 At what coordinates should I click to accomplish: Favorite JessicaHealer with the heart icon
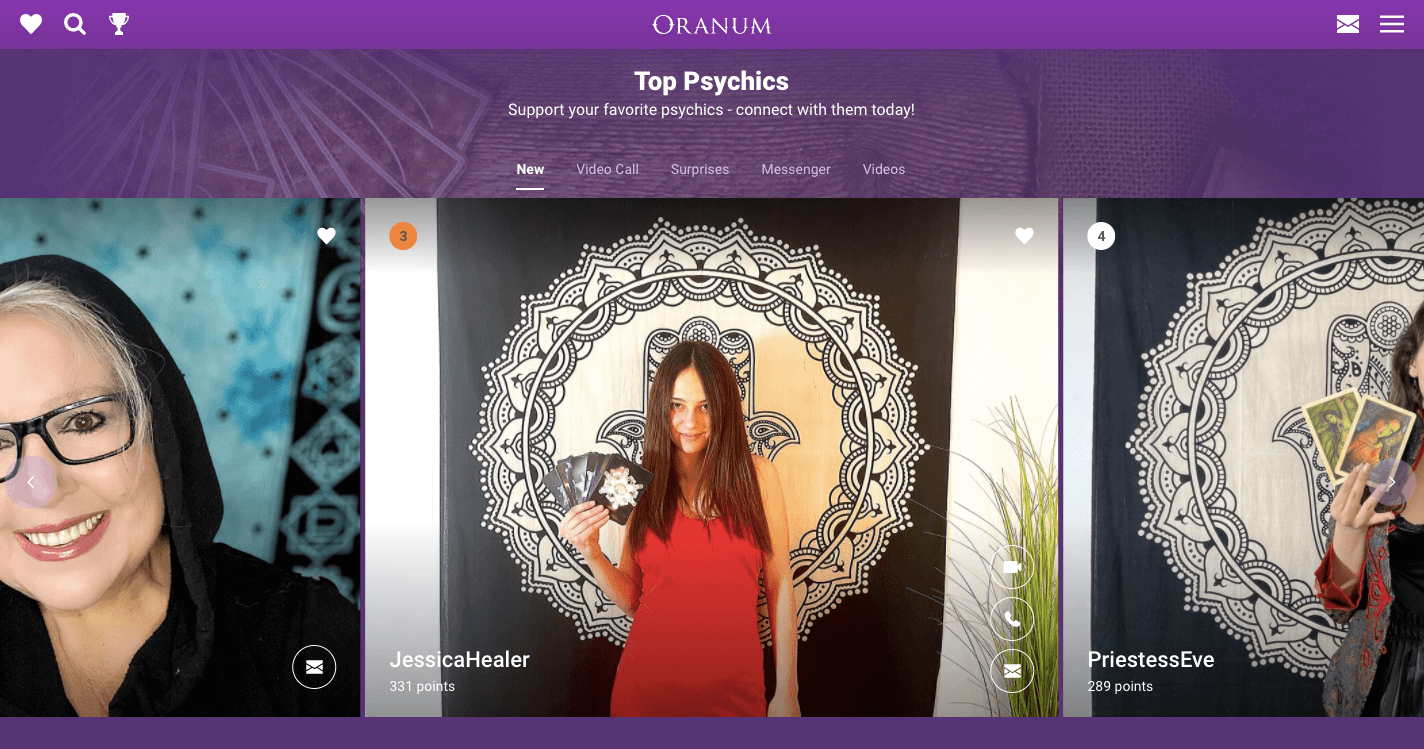point(1024,236)
